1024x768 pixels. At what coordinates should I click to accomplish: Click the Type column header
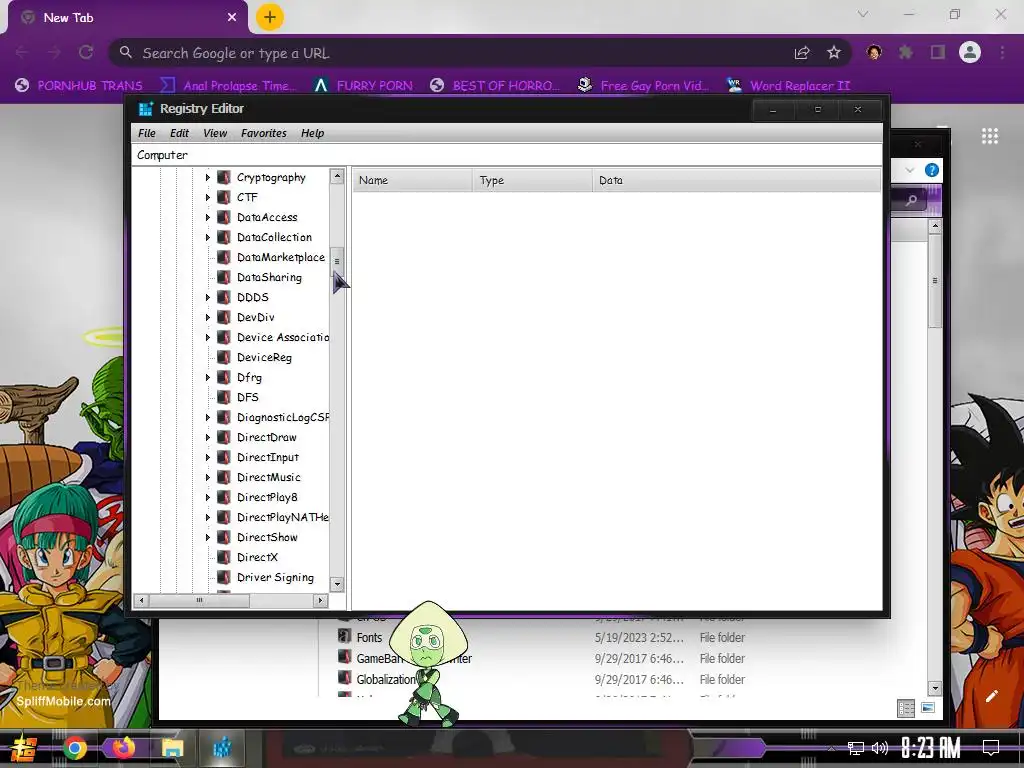pyautogui.click(x=532, y=180)
